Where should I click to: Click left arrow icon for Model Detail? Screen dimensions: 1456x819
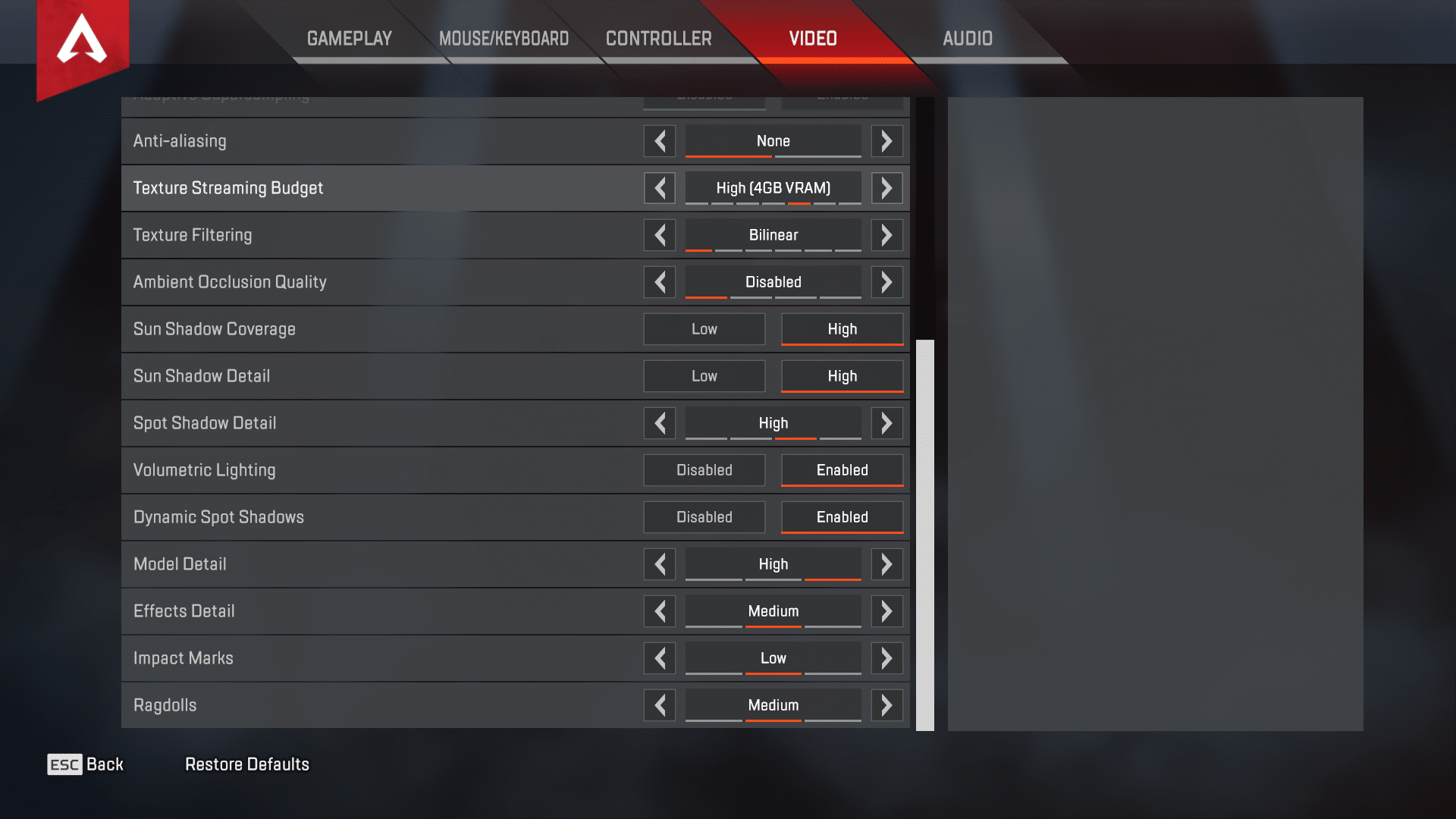click(x=659, y=563)
